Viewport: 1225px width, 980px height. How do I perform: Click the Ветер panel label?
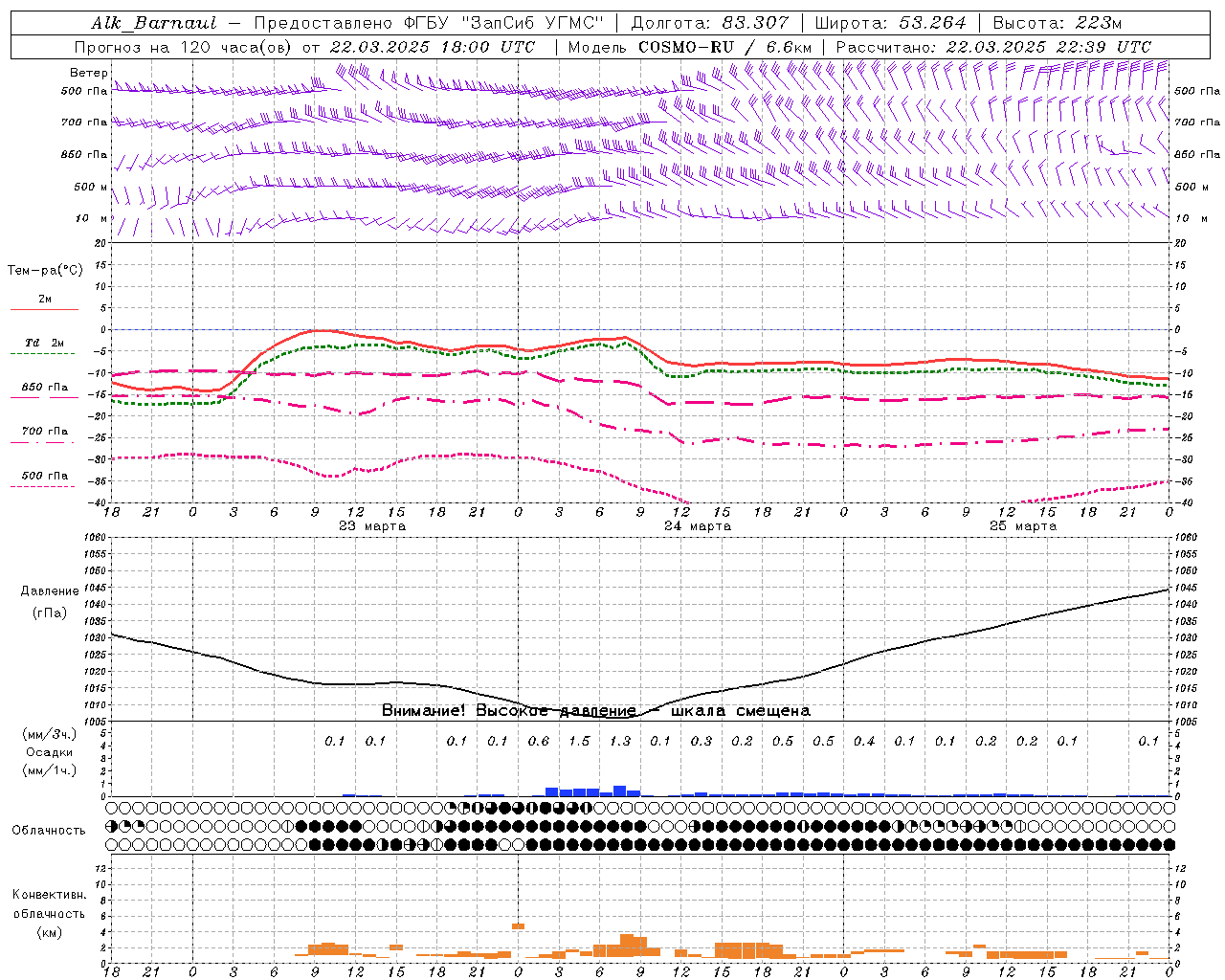89,73
